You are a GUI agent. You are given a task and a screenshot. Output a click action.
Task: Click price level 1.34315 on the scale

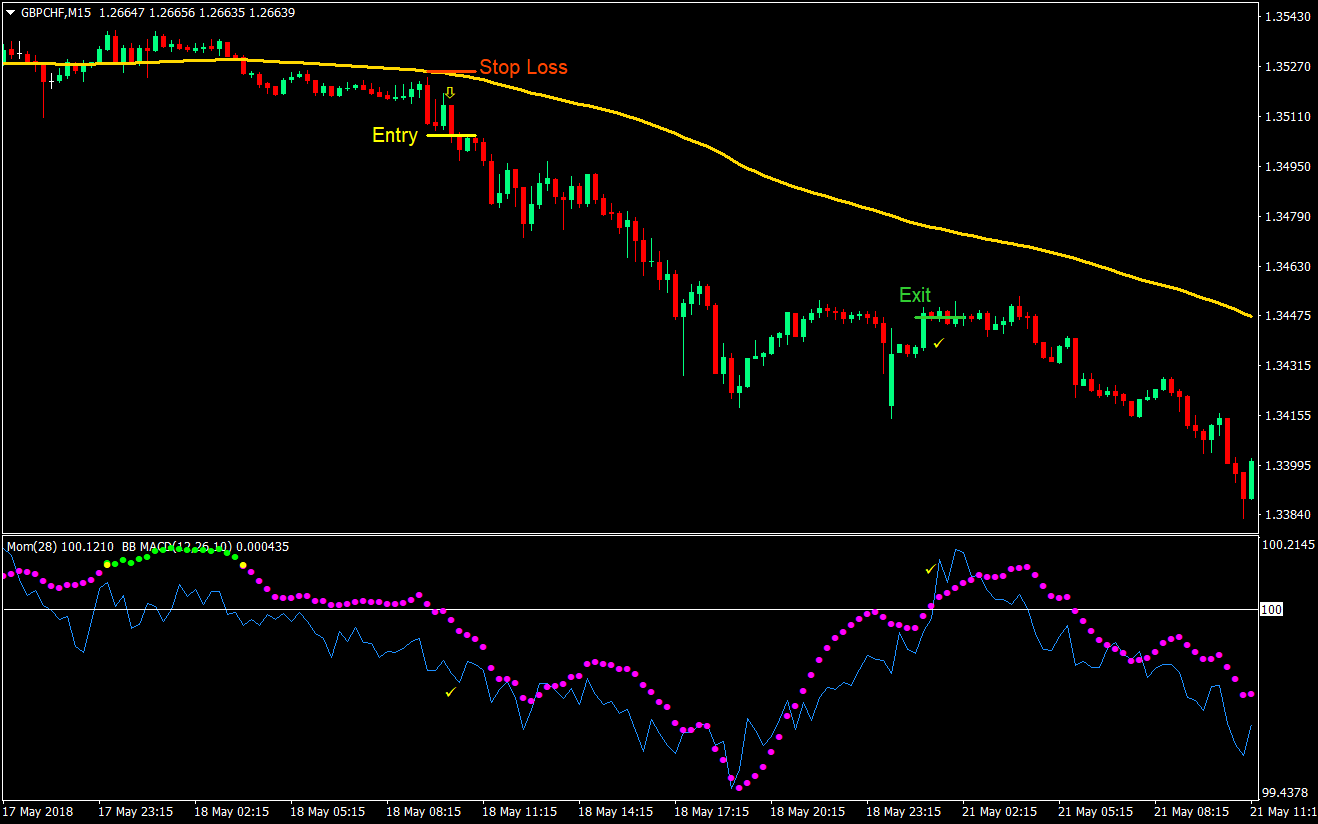coord(1286,366)
